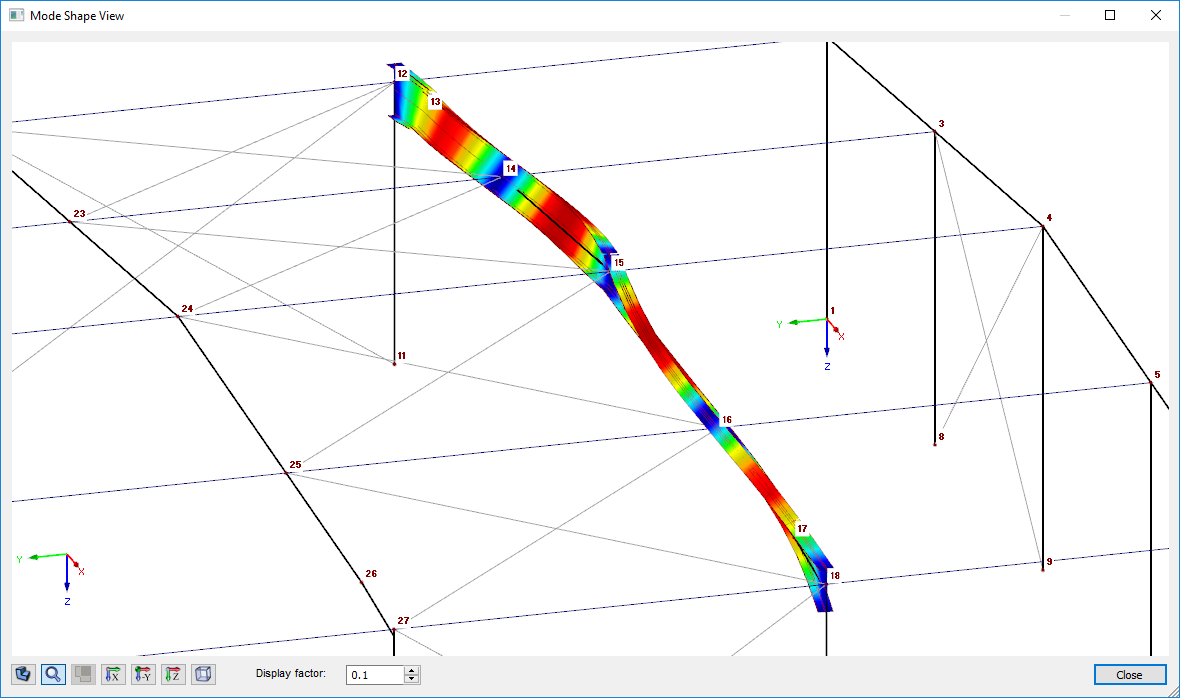
Task: Click inside the Display factor input field
Action: tap(375, 674)
